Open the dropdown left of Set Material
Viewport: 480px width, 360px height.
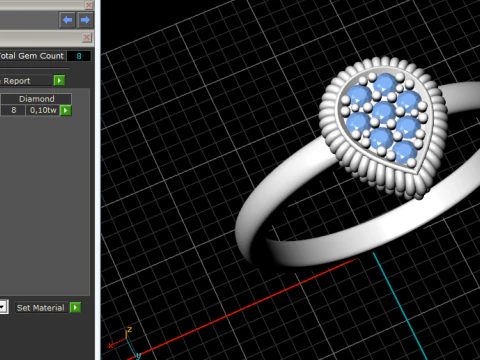[x=3, y=307]
